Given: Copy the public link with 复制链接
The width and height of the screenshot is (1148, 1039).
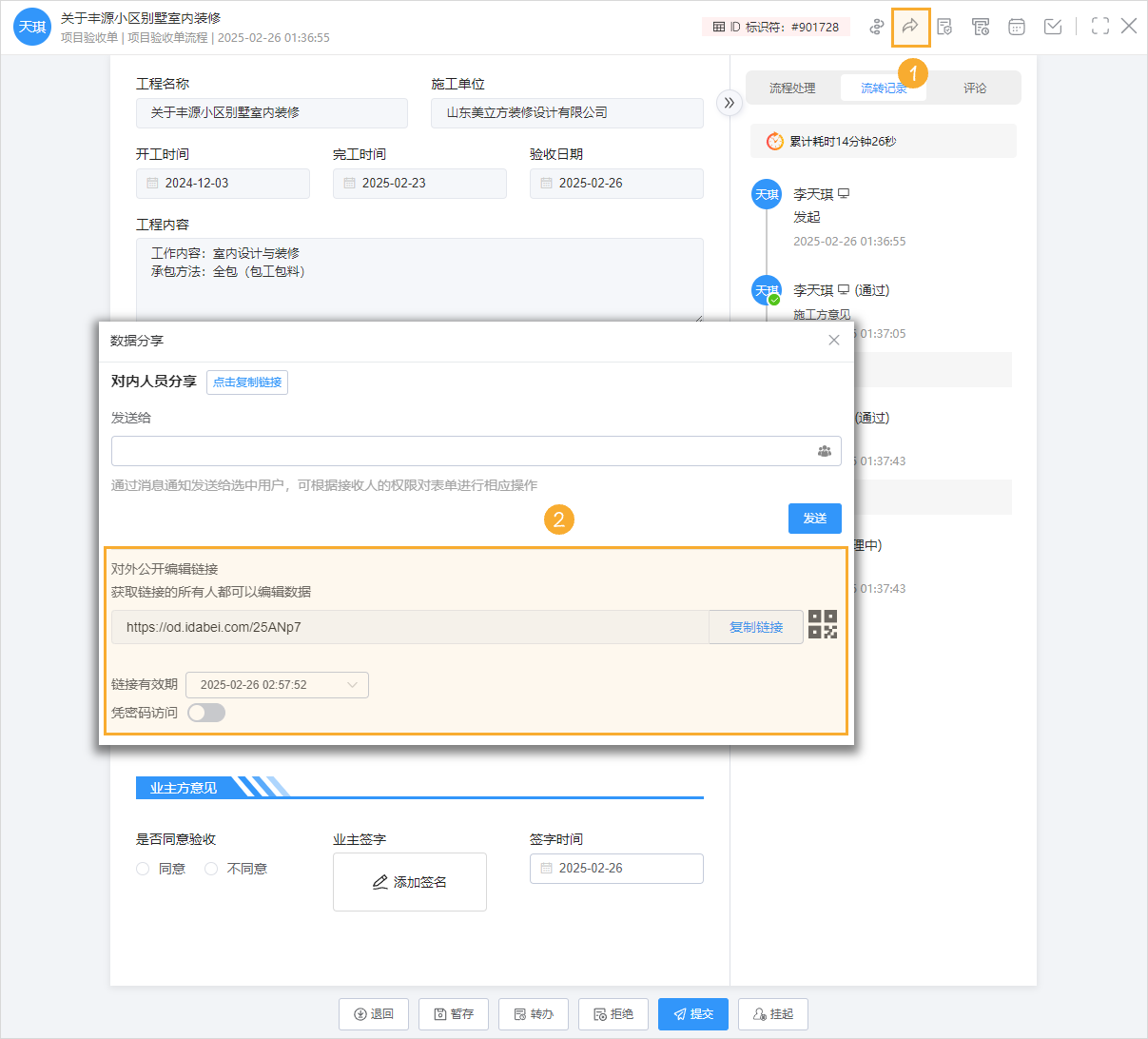Looking at the screenshot, I should [755, 626].
